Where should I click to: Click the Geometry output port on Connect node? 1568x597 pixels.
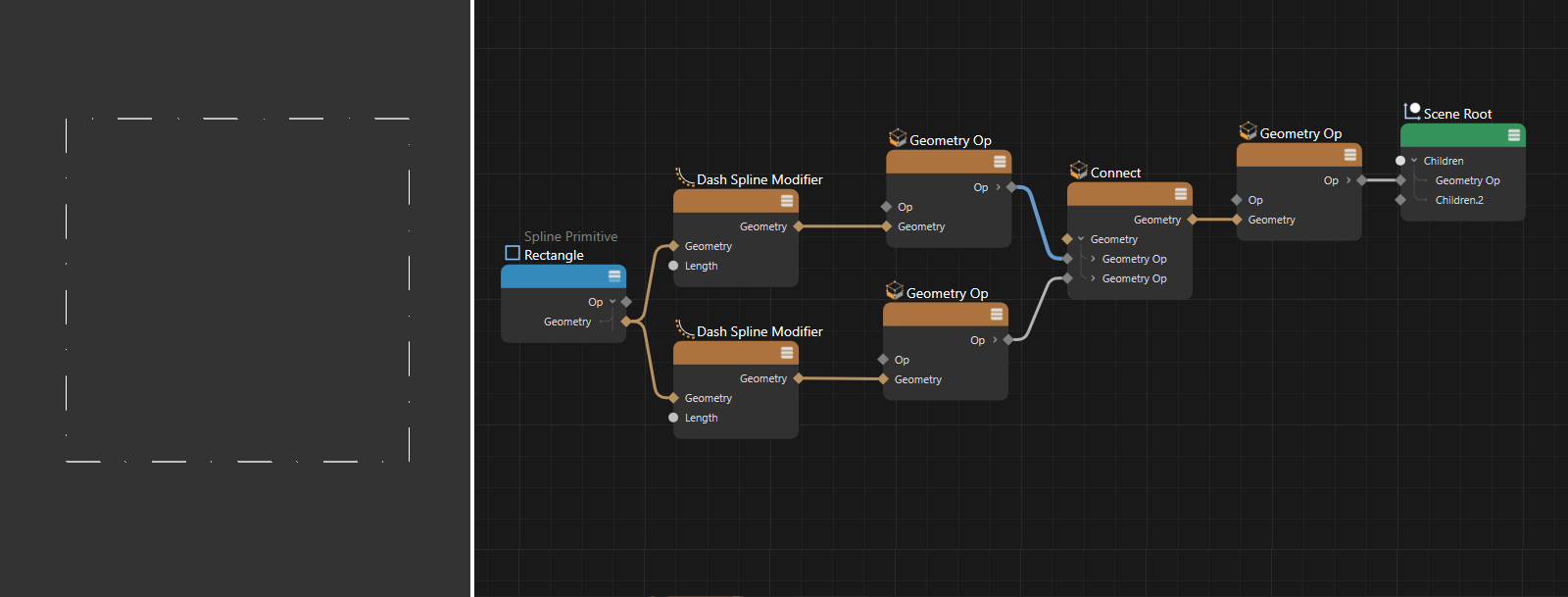click(1193, 220)
